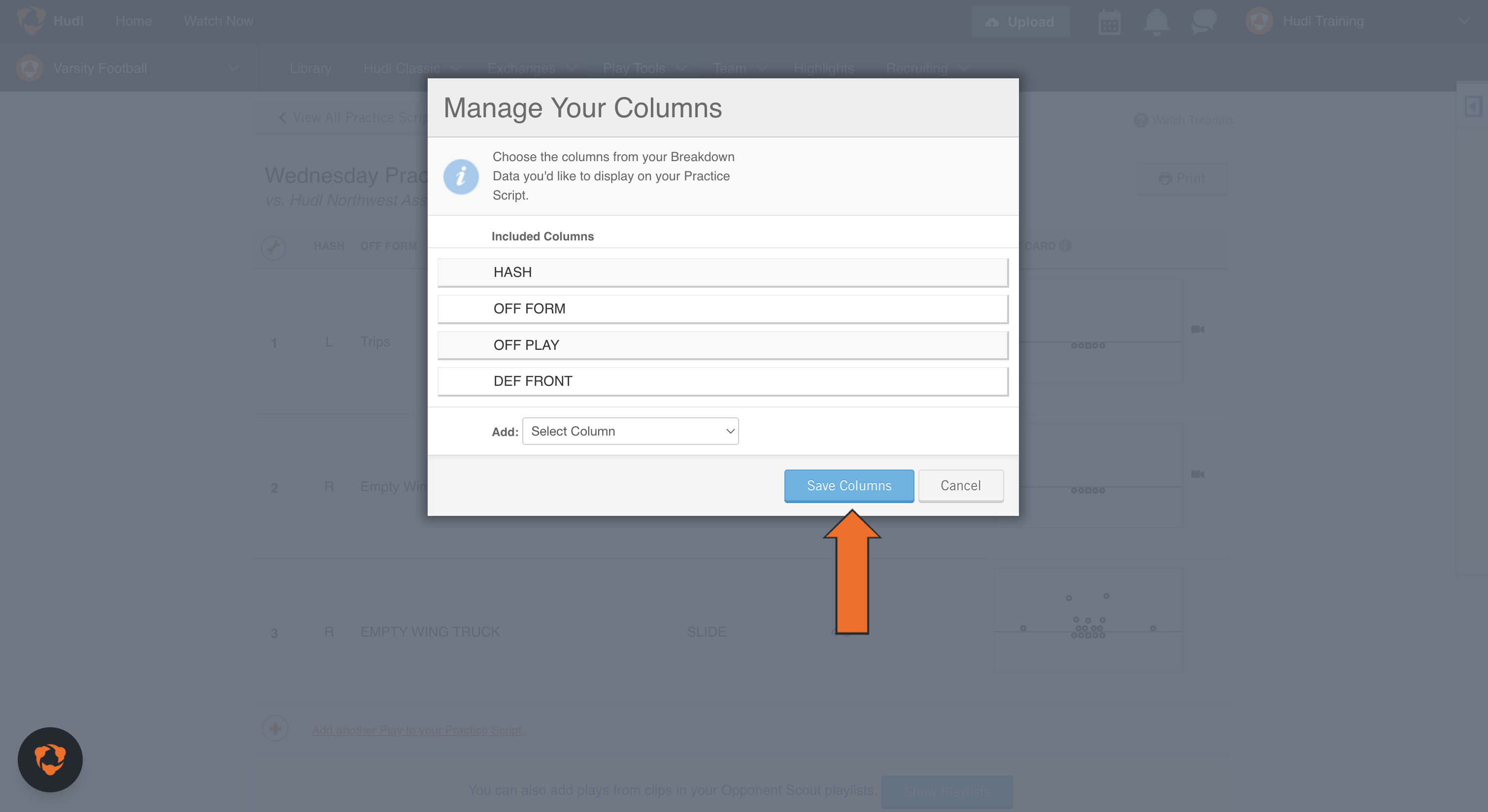Click the CARD column info icon

coord(1065,246)
